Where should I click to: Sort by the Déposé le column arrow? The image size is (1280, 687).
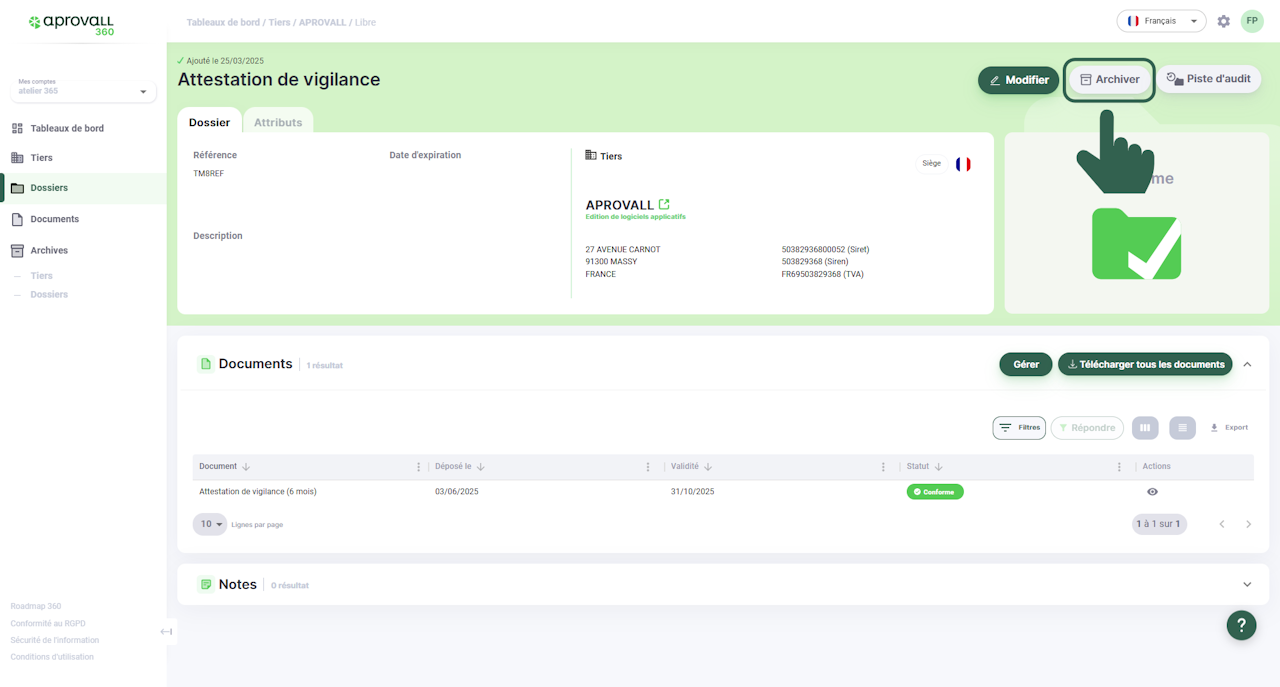click(x=480, y=467)
